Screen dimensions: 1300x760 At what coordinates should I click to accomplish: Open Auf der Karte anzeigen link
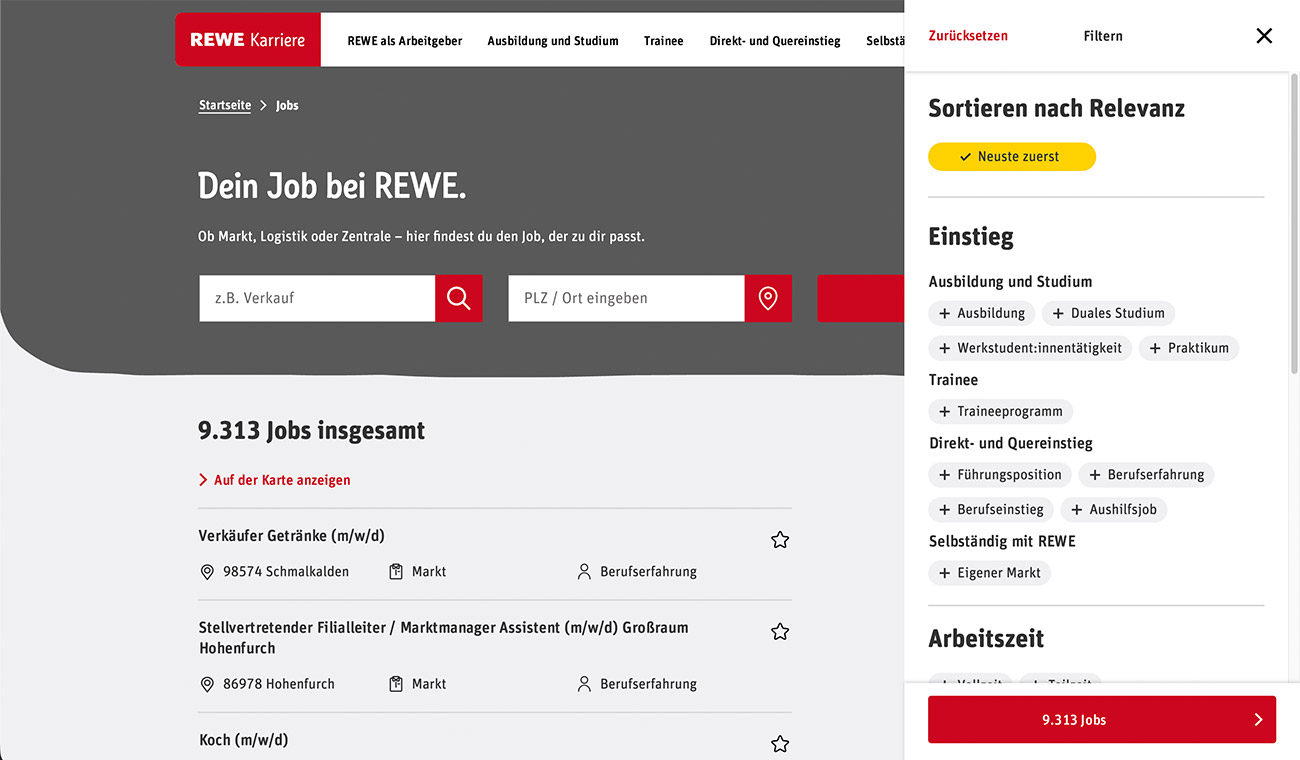(275, 480)
